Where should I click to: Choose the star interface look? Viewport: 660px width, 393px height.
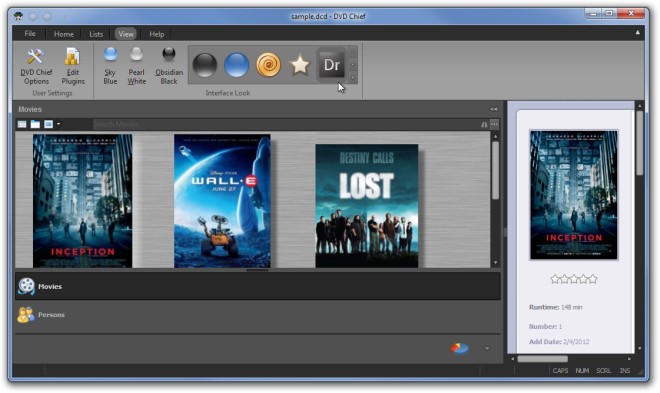(300, 65)
